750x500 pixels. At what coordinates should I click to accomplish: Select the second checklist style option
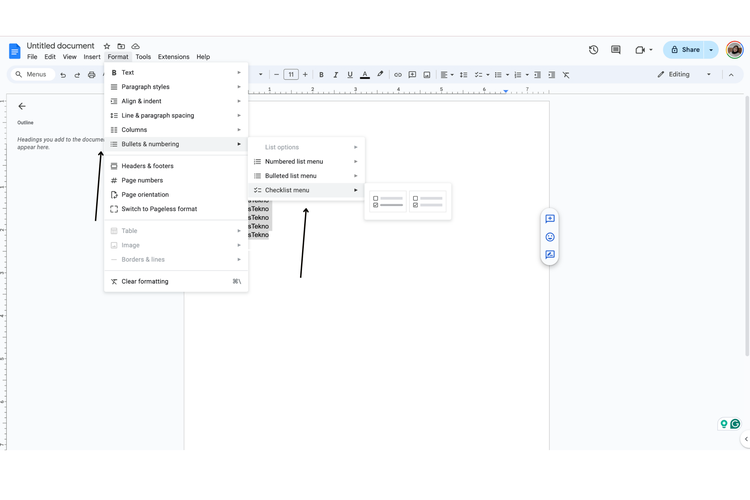428,202
